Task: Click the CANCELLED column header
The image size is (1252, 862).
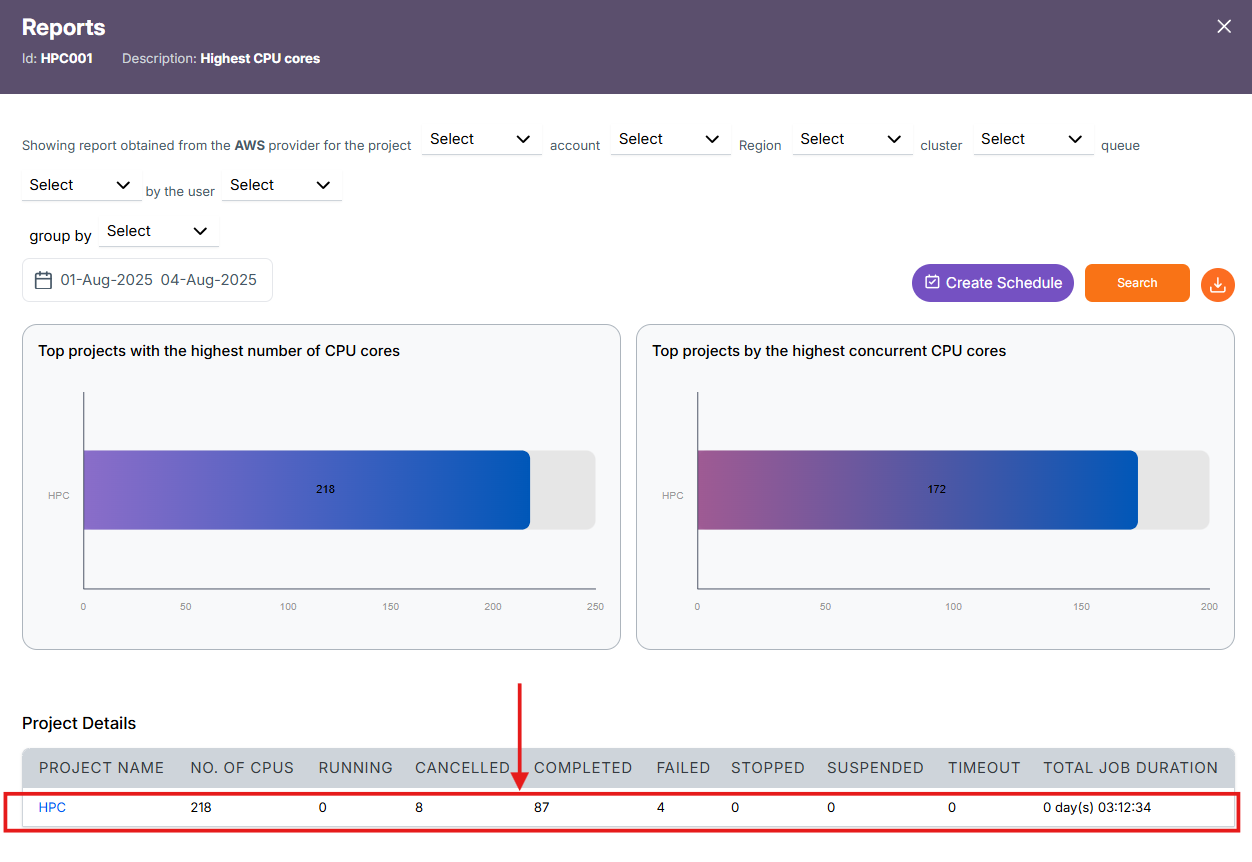Action: click(462, 768)
